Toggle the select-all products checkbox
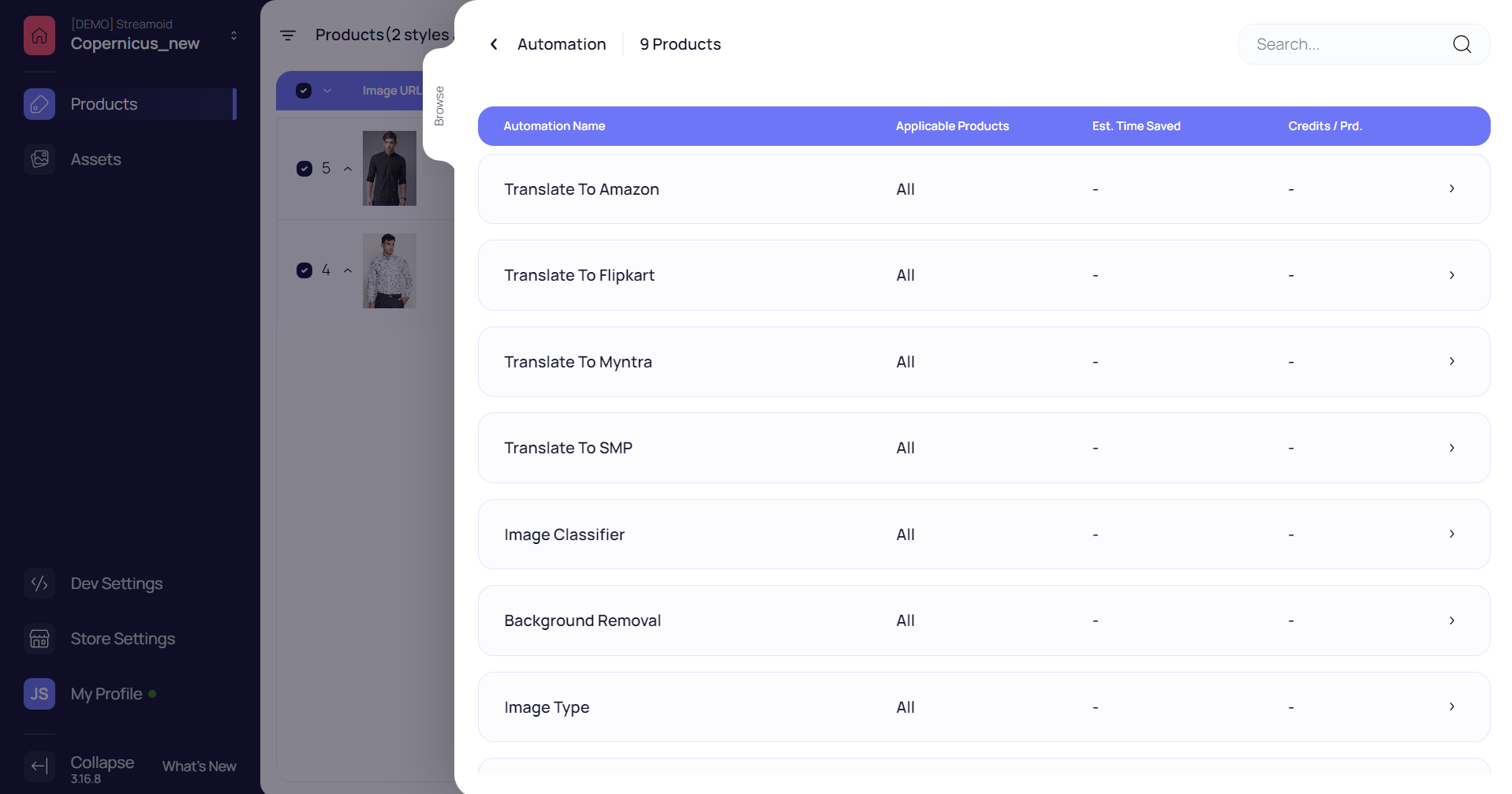Image resolution: width=1512 pixels, height=794 pixels. pyautogui.click(x=304, y=91)
